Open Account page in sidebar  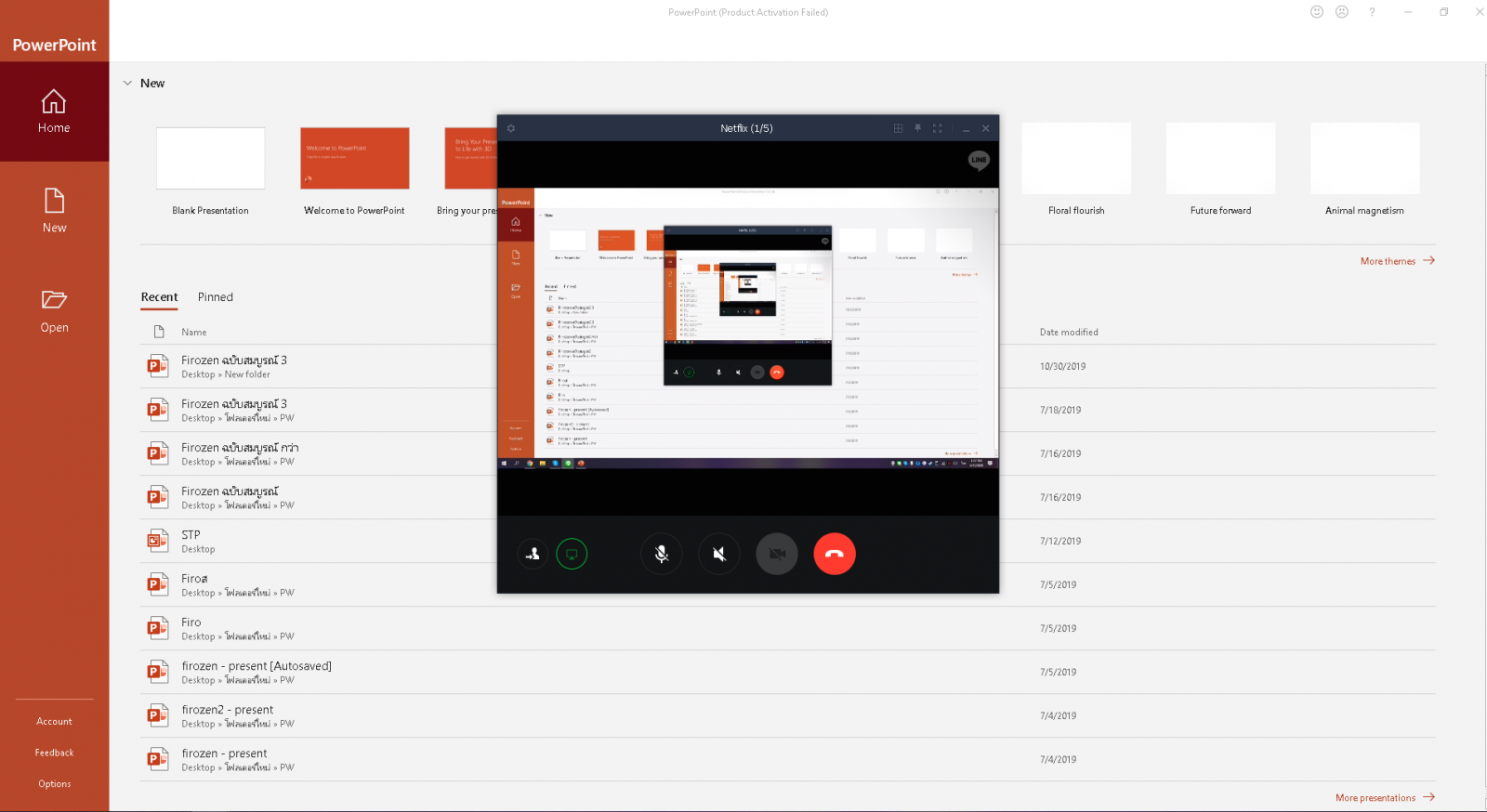pos(54,722)
